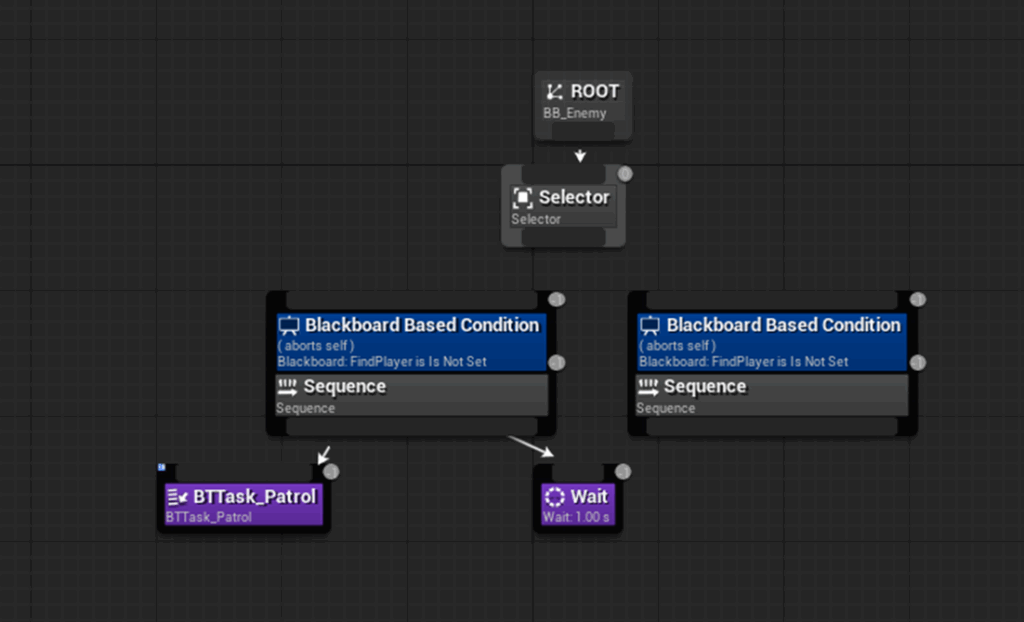Click the BTTask_Patrol task icon
The width and height of the screenshot is (1024, 622).
pos(177,497)
